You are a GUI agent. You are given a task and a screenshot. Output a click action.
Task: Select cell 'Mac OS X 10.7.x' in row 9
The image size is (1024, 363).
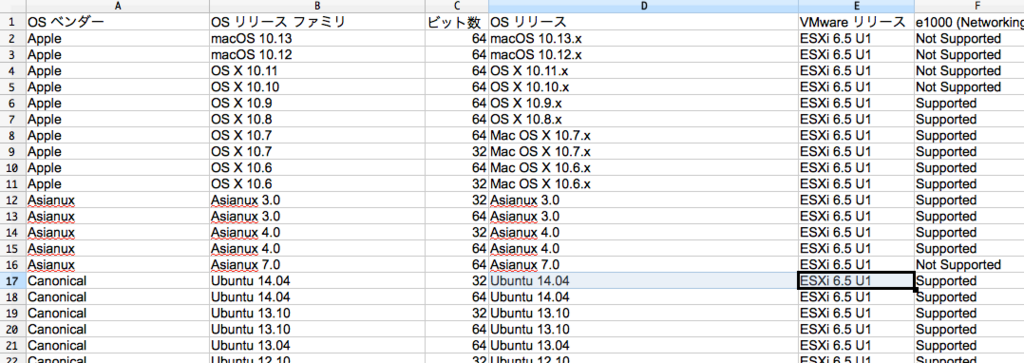[643, 151]
